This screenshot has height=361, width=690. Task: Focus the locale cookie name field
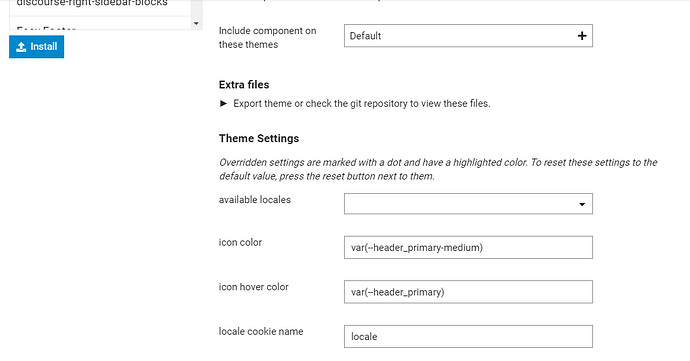click(x=468, y=336)
